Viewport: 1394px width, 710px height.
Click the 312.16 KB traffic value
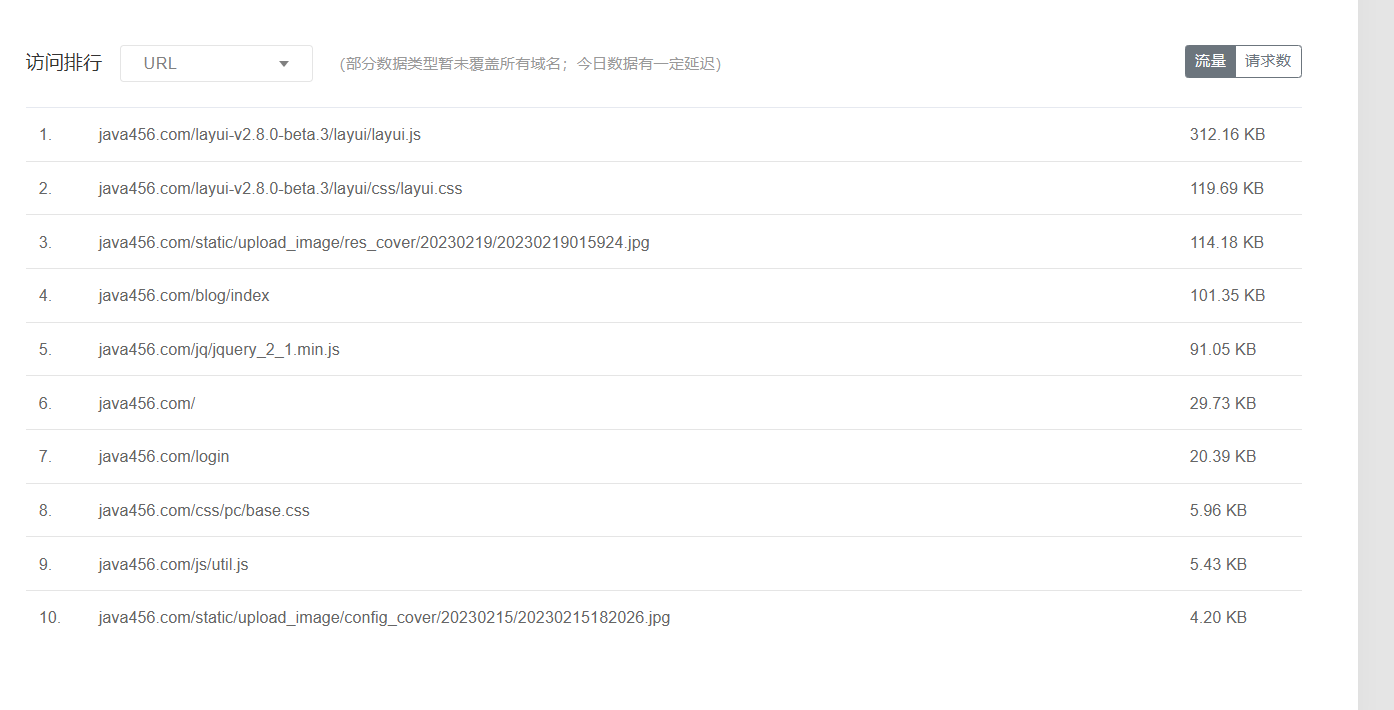pos(1227,134)
